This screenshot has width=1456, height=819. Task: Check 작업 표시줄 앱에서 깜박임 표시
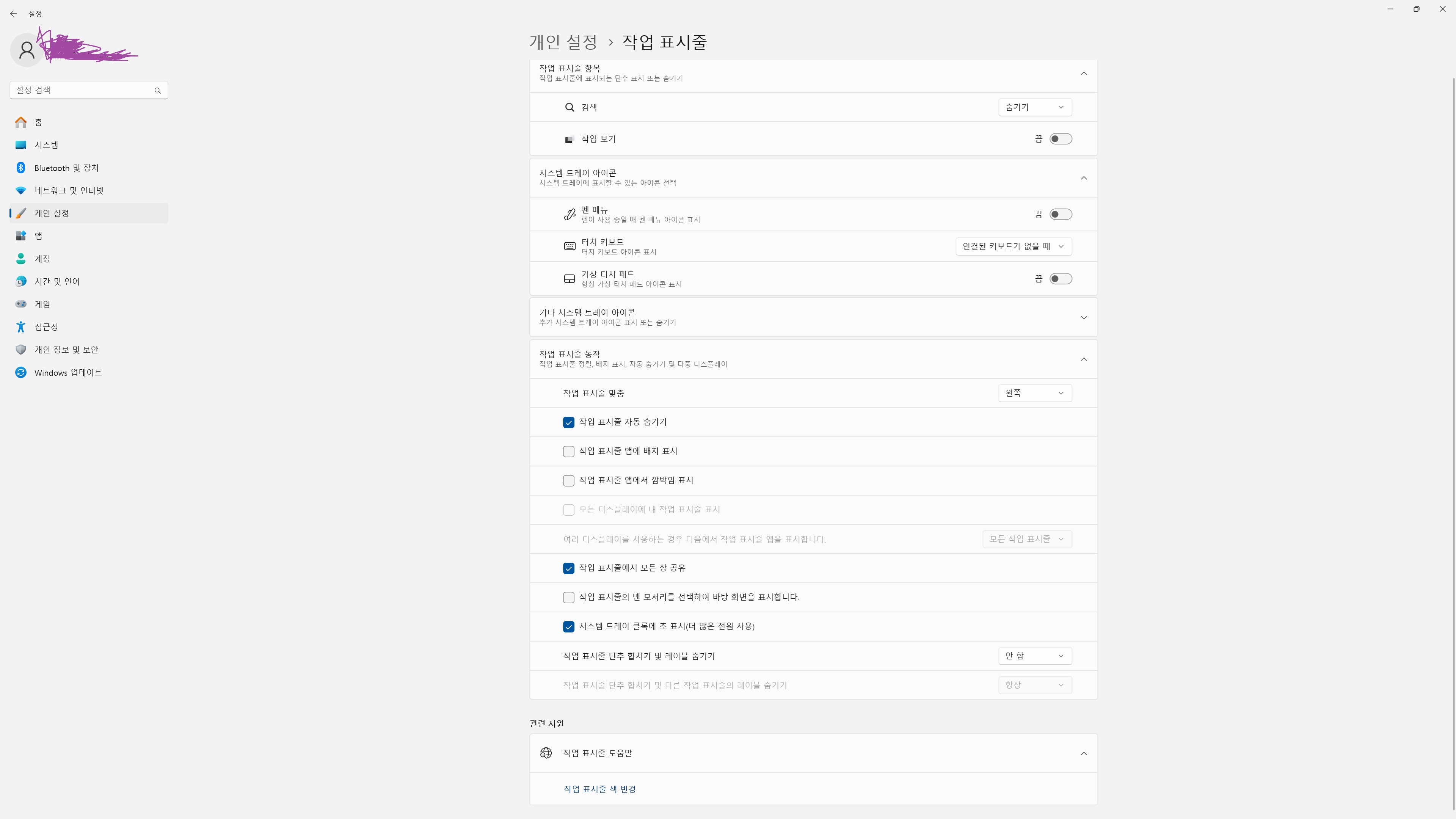(569, 480)
